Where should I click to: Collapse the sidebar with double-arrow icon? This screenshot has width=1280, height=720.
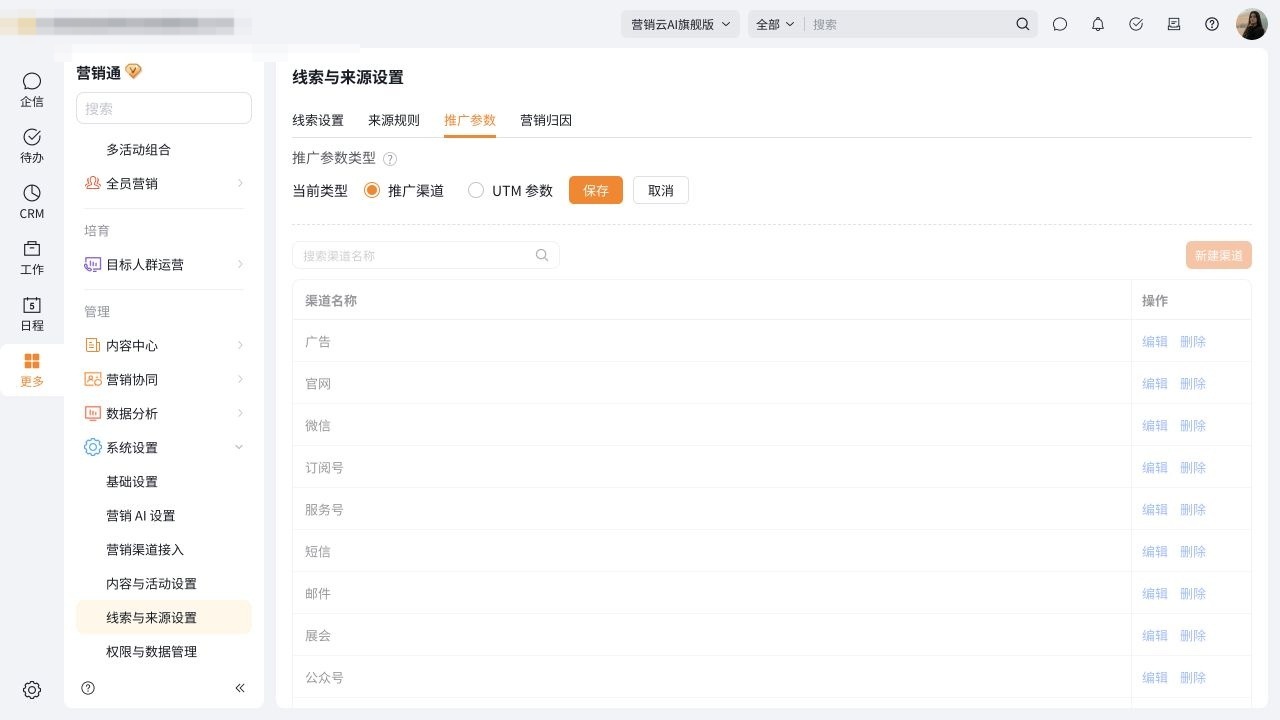(240, 688)
